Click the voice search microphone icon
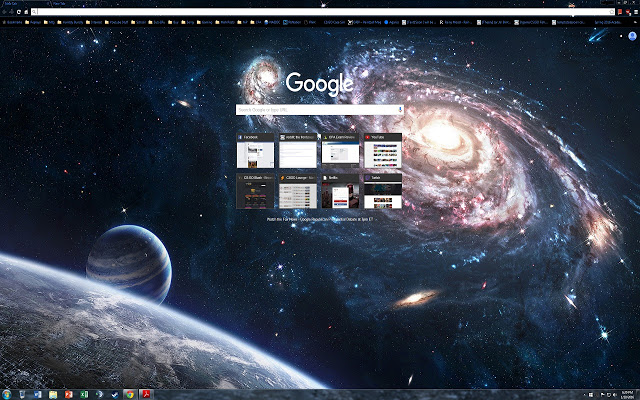 coord(400,109)
